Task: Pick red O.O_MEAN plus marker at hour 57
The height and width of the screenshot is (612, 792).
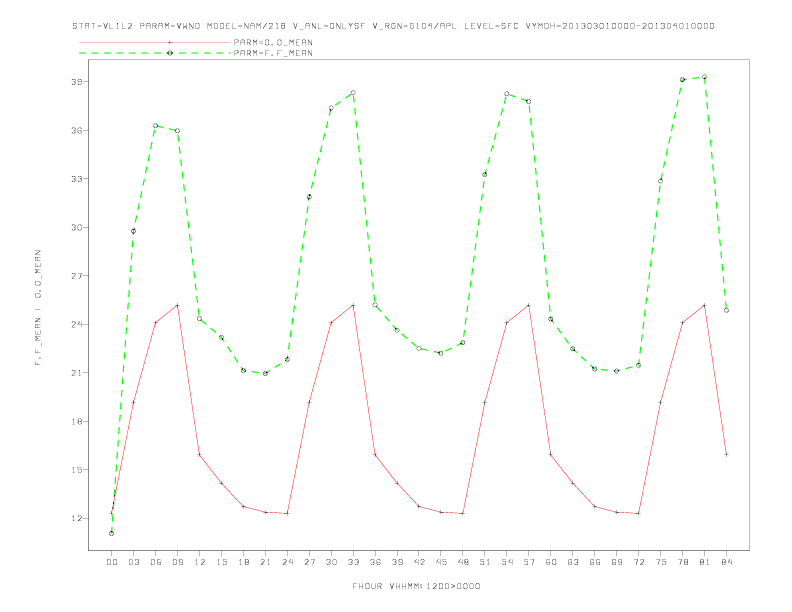Action: [529, 305]
